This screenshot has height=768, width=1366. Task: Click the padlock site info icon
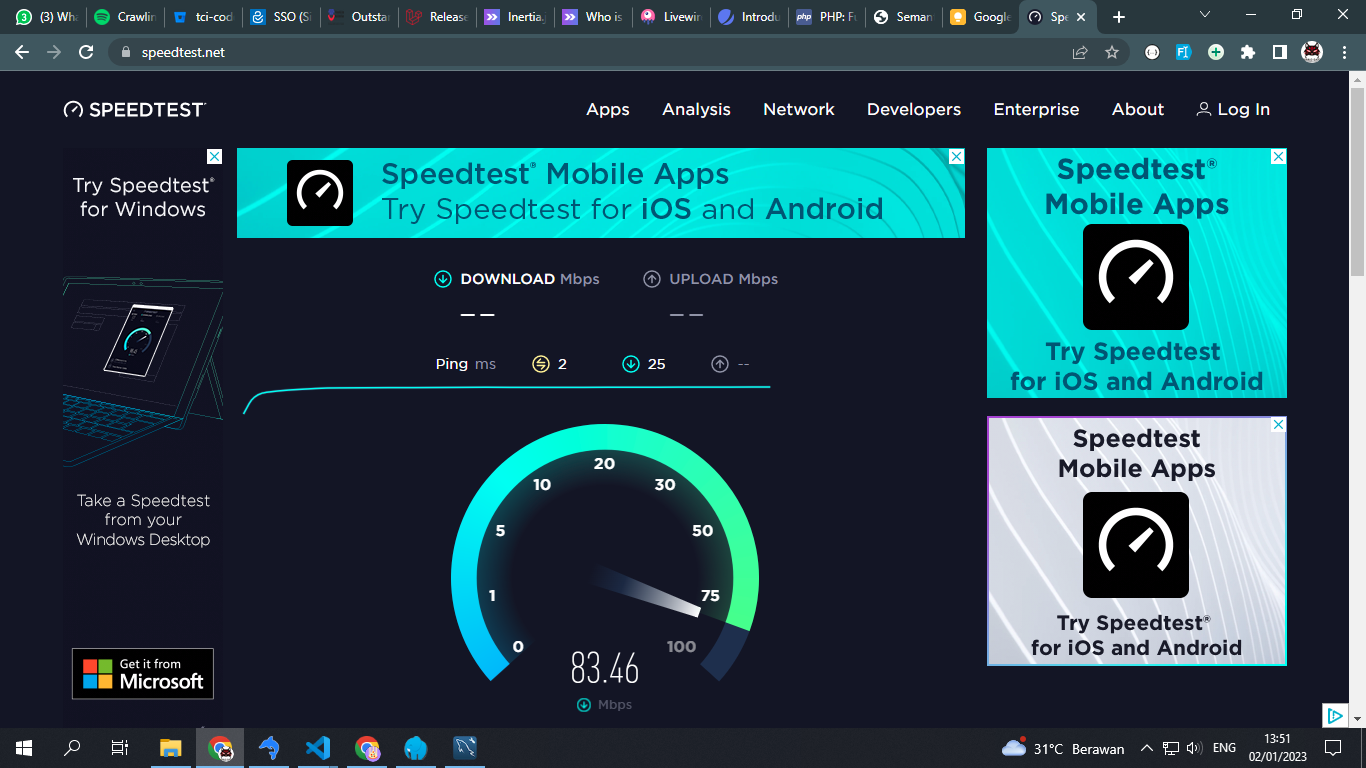[x=125, y=52]
